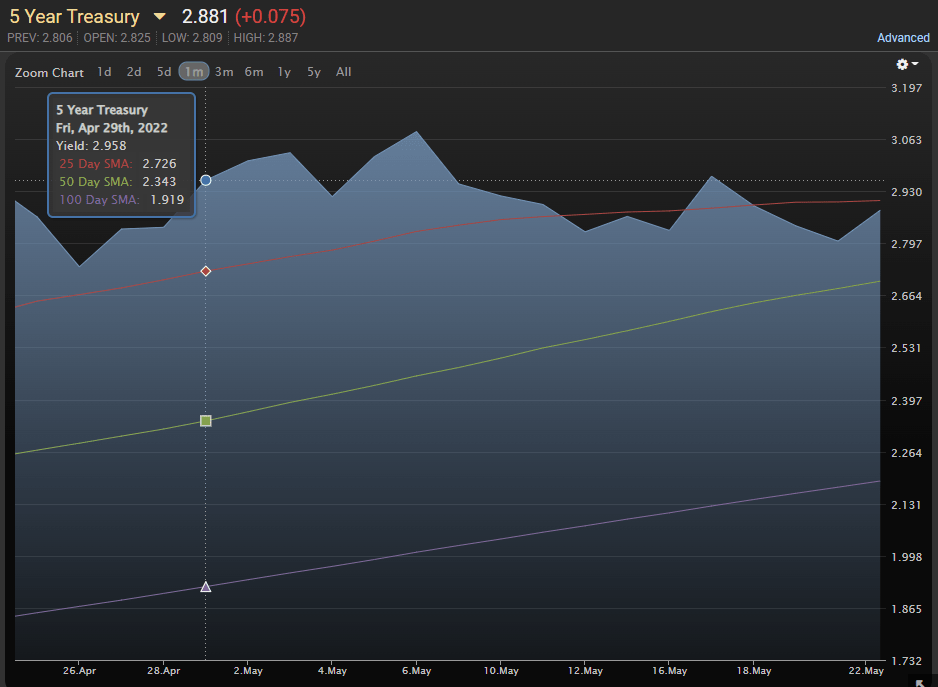Click the blue yield marker circle
This screenshot has height=687, width=938.
click(206, 180)
